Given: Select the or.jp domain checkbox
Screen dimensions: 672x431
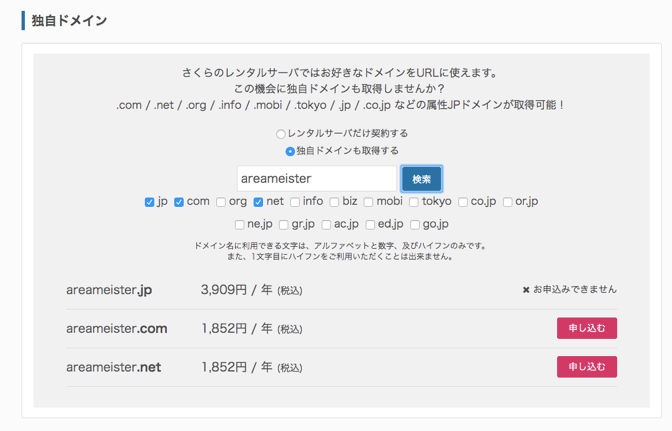Looking at the screenshot, I should tap(508, 203).
